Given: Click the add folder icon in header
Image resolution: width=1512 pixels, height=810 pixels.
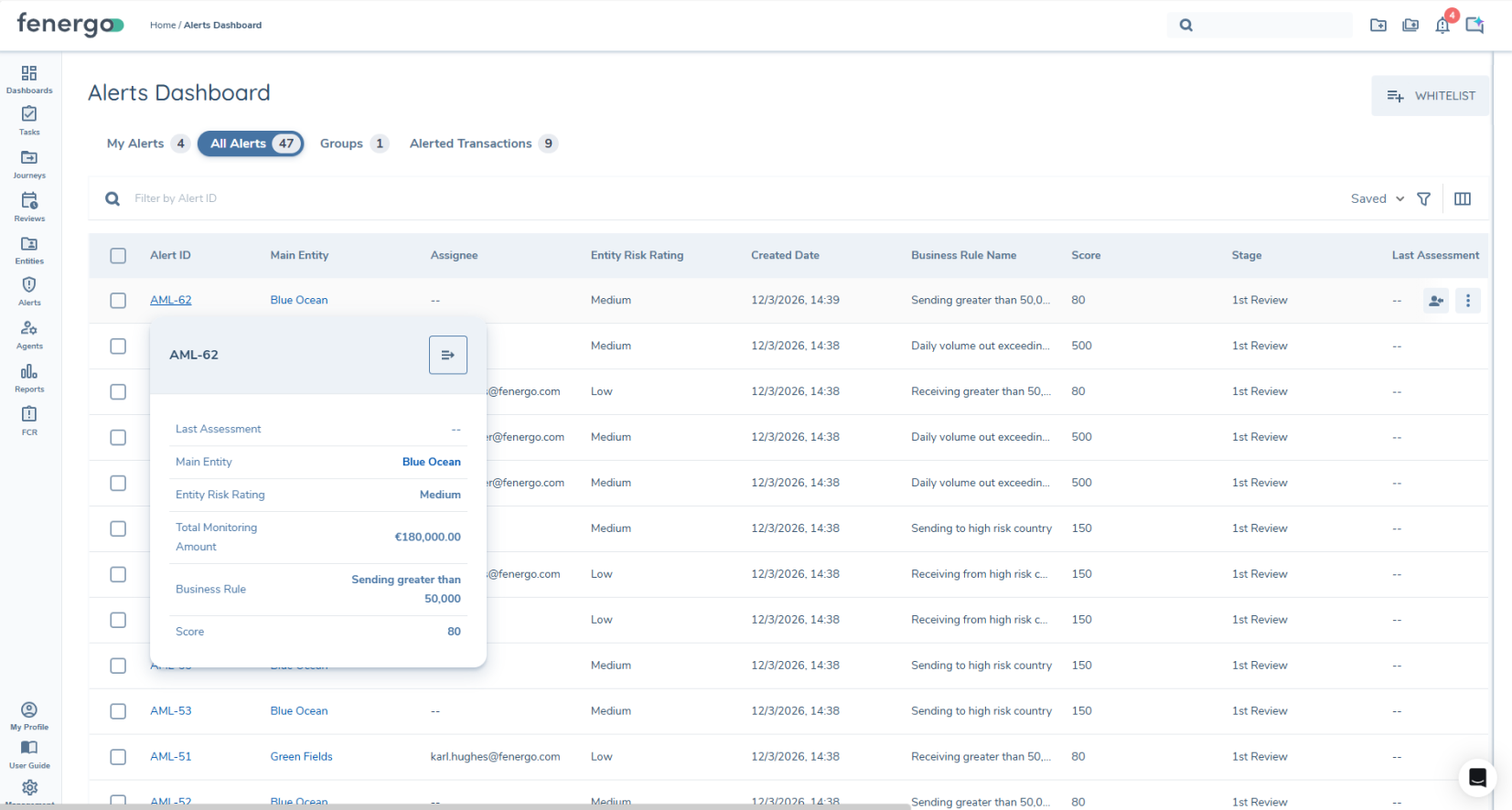Looking at the screenshot, I should 1378,25.
